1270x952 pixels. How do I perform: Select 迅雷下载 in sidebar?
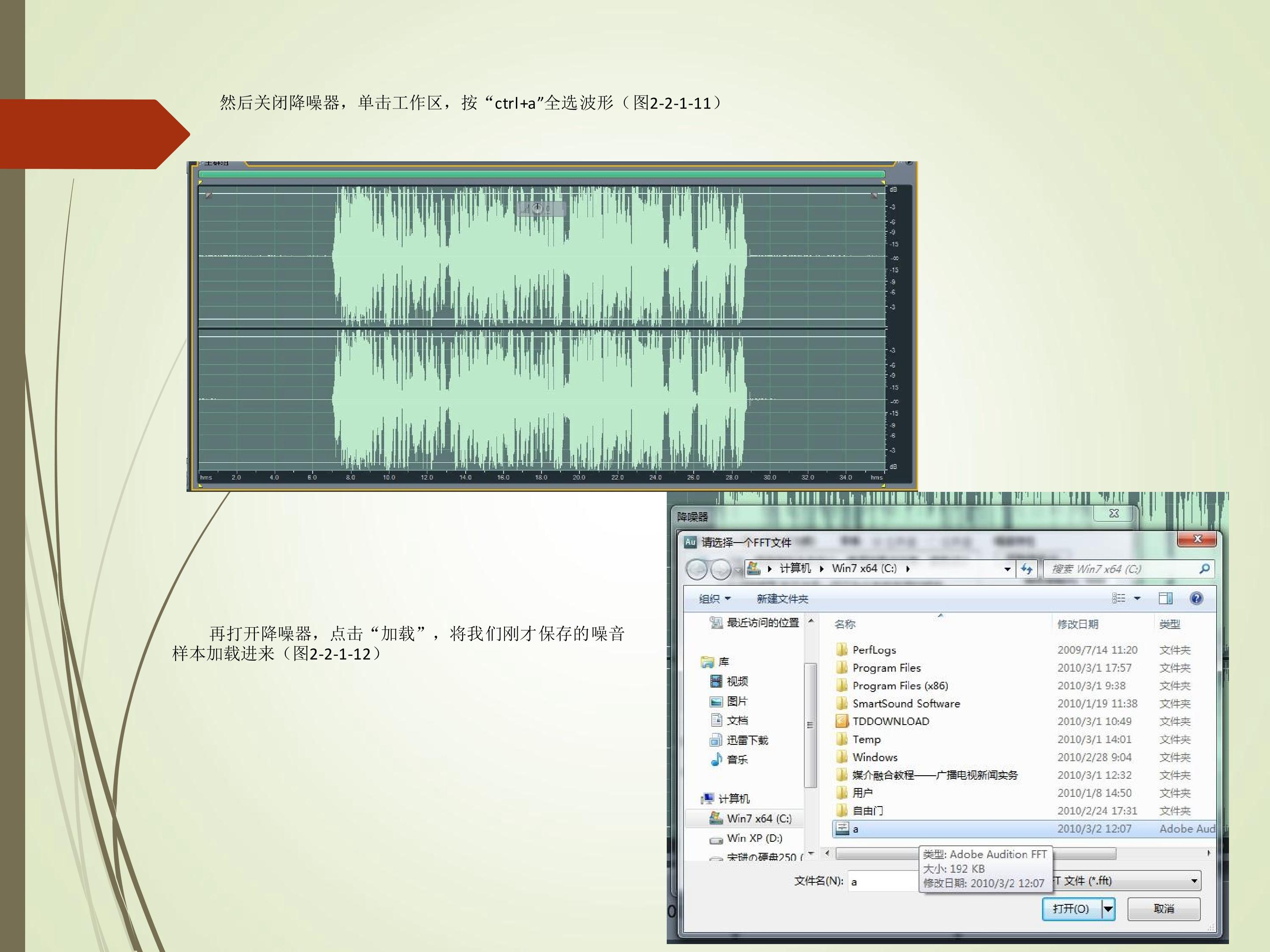coord(739,740)
